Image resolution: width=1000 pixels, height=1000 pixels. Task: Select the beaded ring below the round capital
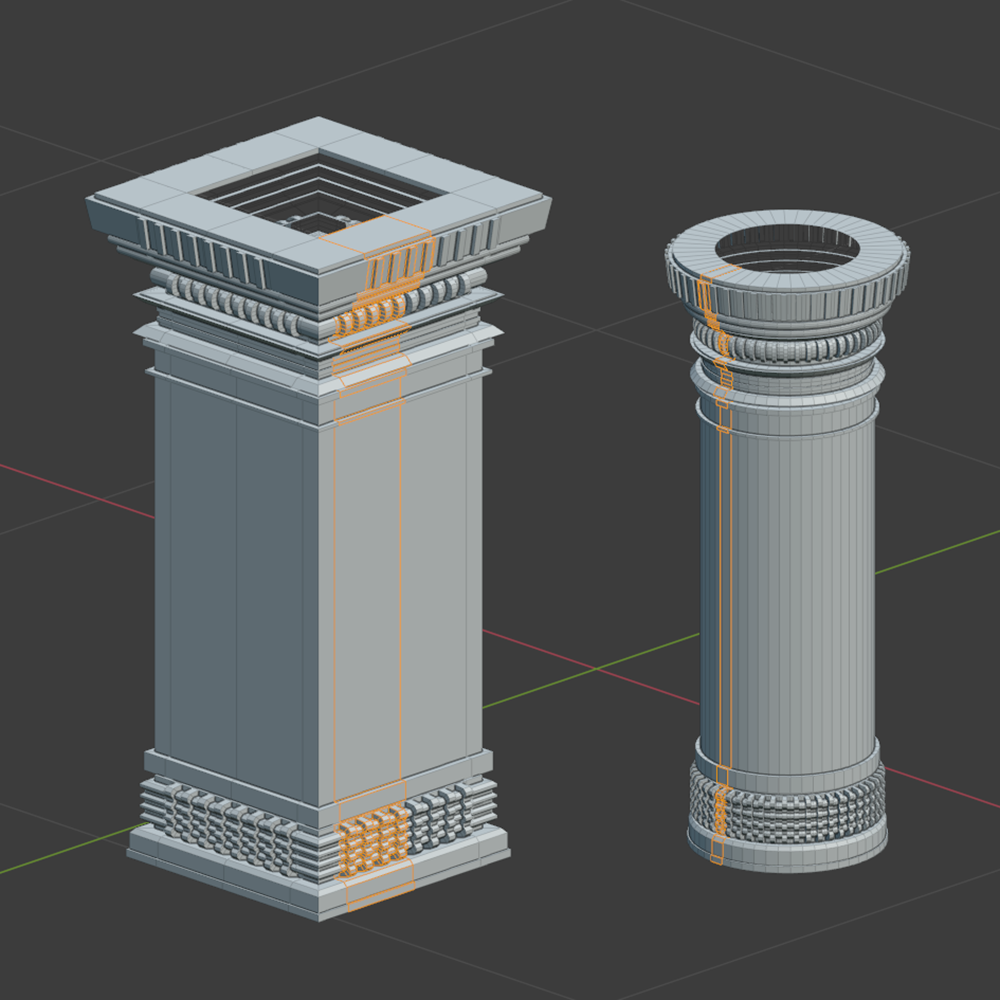pos(800,348)
